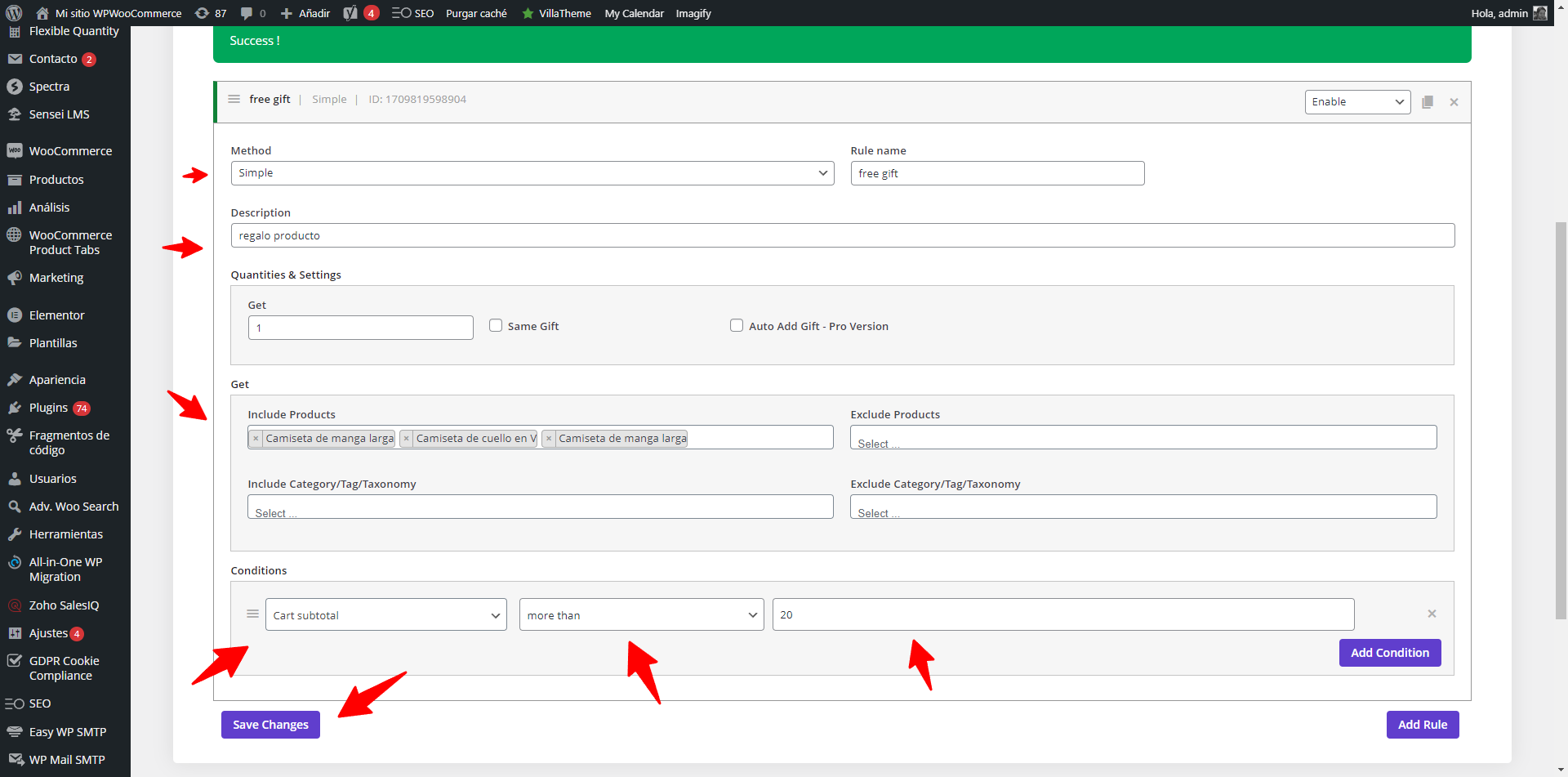Click the Análisis bar chart icon
The width and height of the screenshot is (1568, 777).
[15, 208]
